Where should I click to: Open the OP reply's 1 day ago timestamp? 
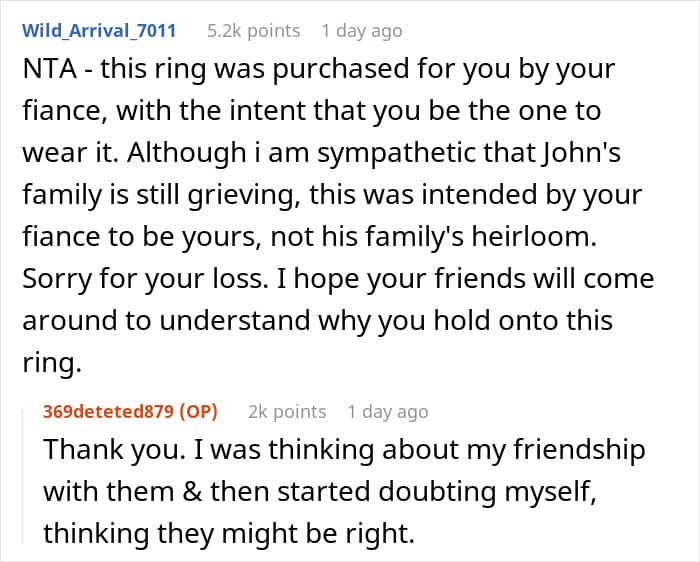tap(388, 411)
